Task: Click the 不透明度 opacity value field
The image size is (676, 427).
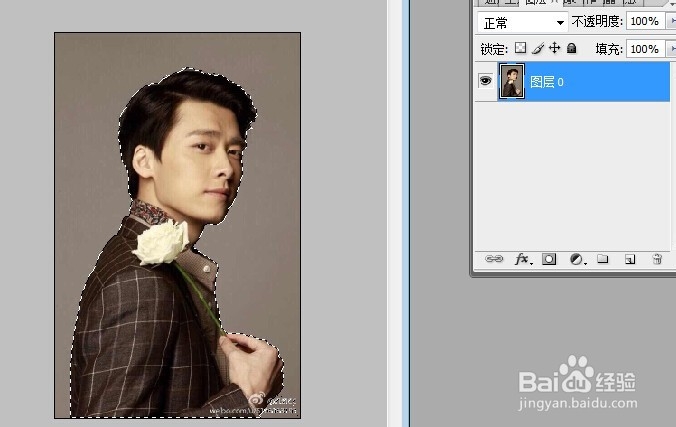Action: [645, 21]
